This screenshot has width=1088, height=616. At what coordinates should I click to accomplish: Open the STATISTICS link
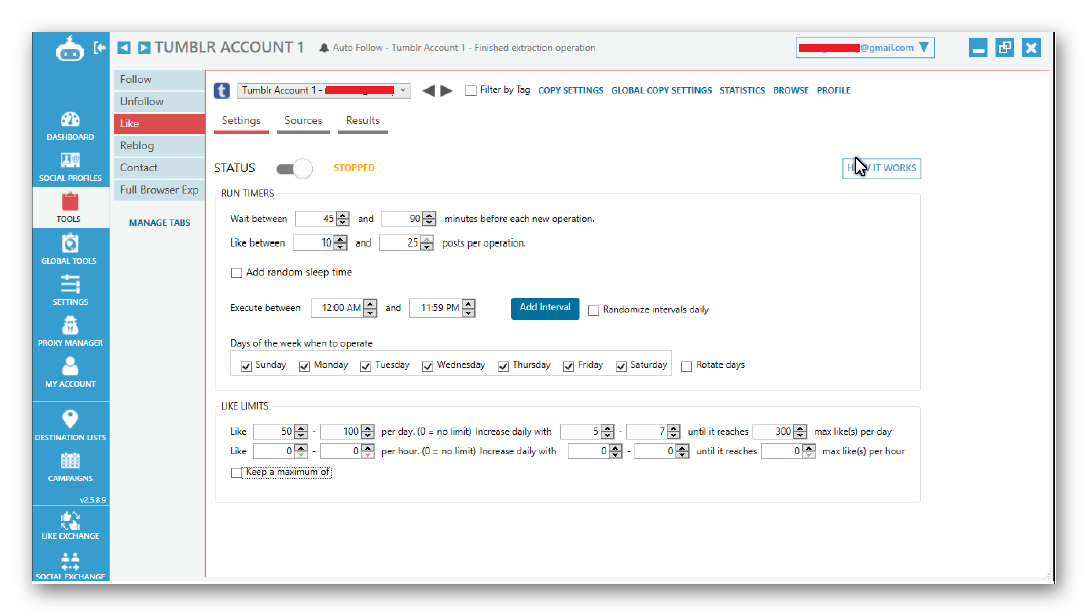coord(742,91)
